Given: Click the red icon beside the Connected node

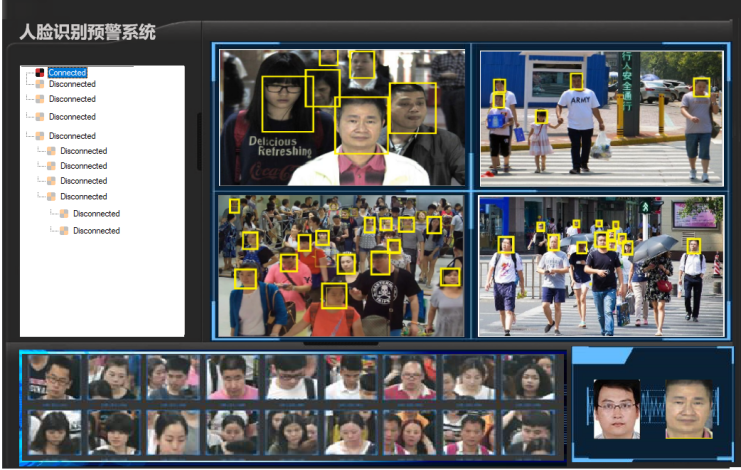Looking at the screenshot, I should (x=40, y=72).
